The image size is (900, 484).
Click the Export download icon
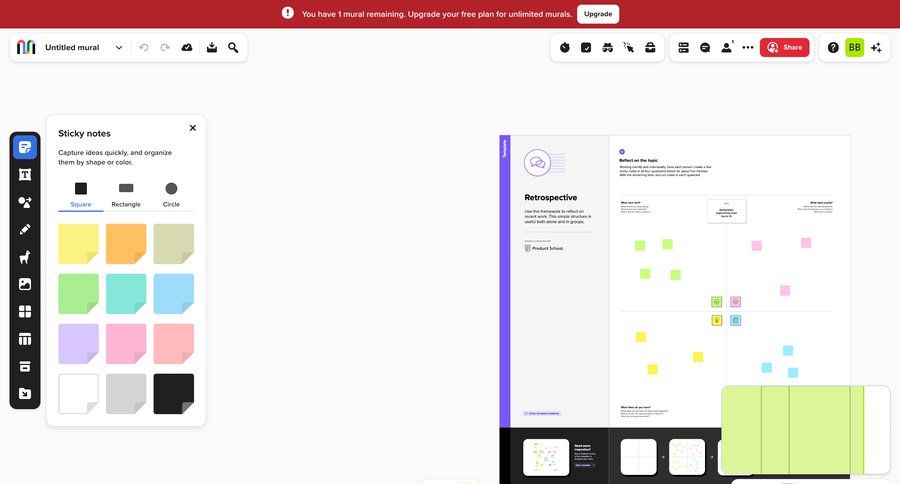[211, 47]
